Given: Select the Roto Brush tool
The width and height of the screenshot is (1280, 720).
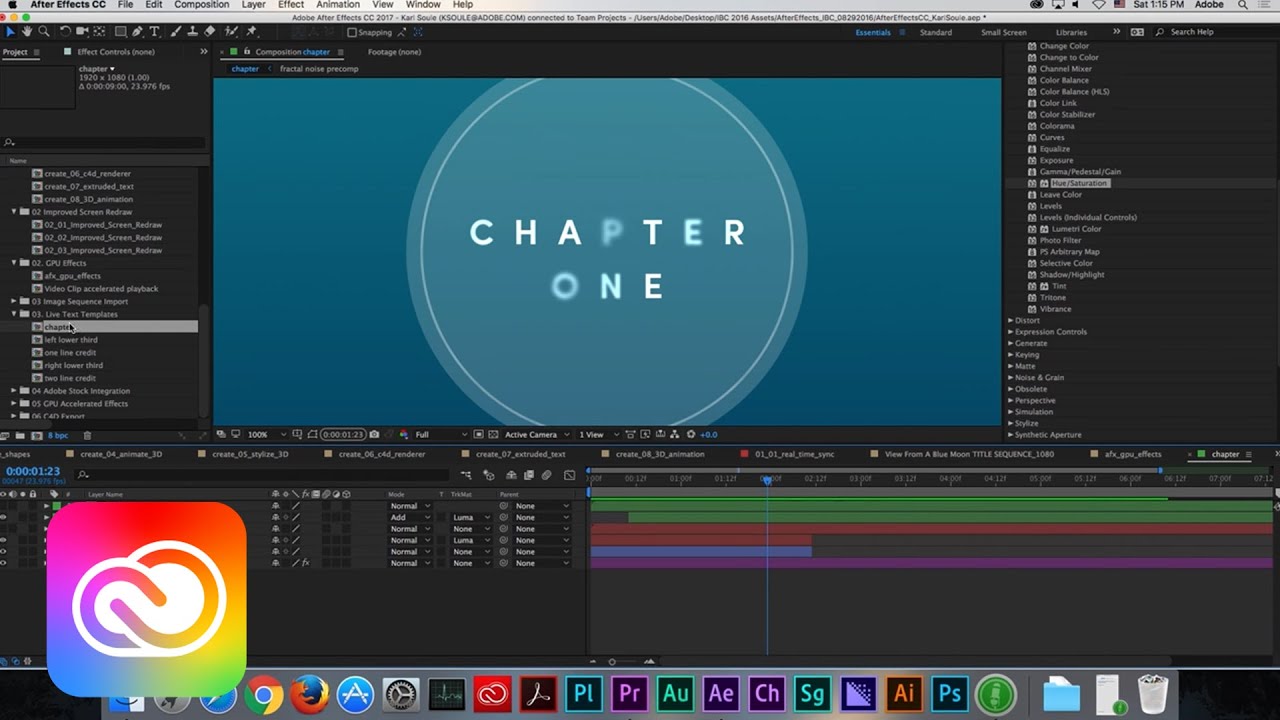Looking at the screenshot, I should [231, 32].
